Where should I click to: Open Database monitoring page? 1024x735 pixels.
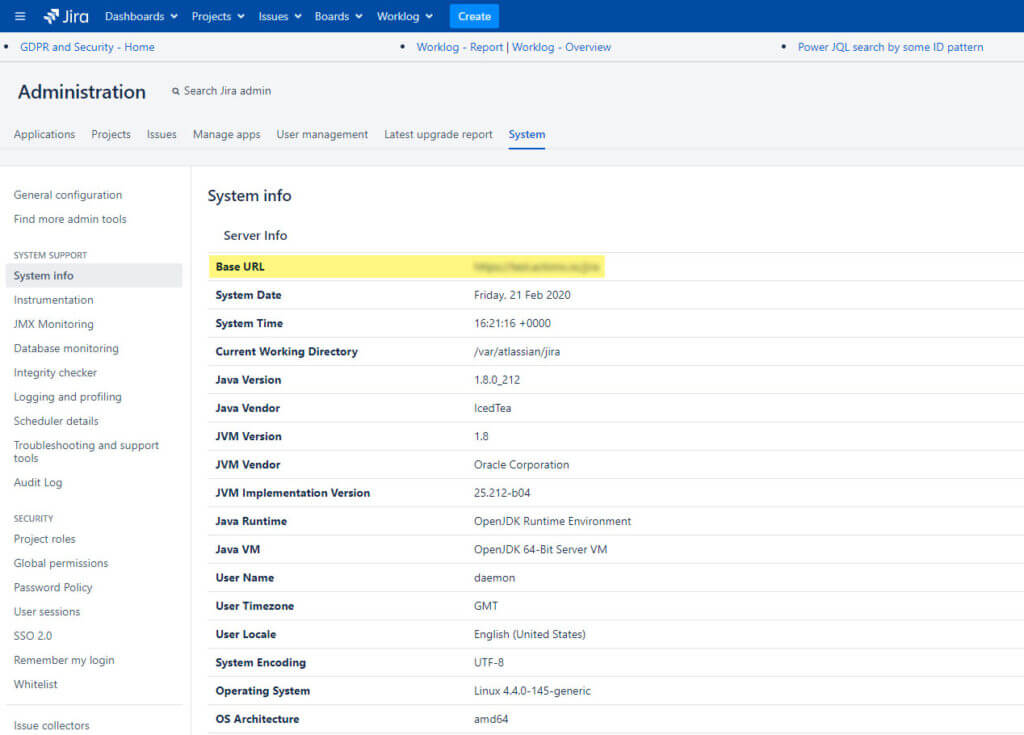tap(66, 348)
